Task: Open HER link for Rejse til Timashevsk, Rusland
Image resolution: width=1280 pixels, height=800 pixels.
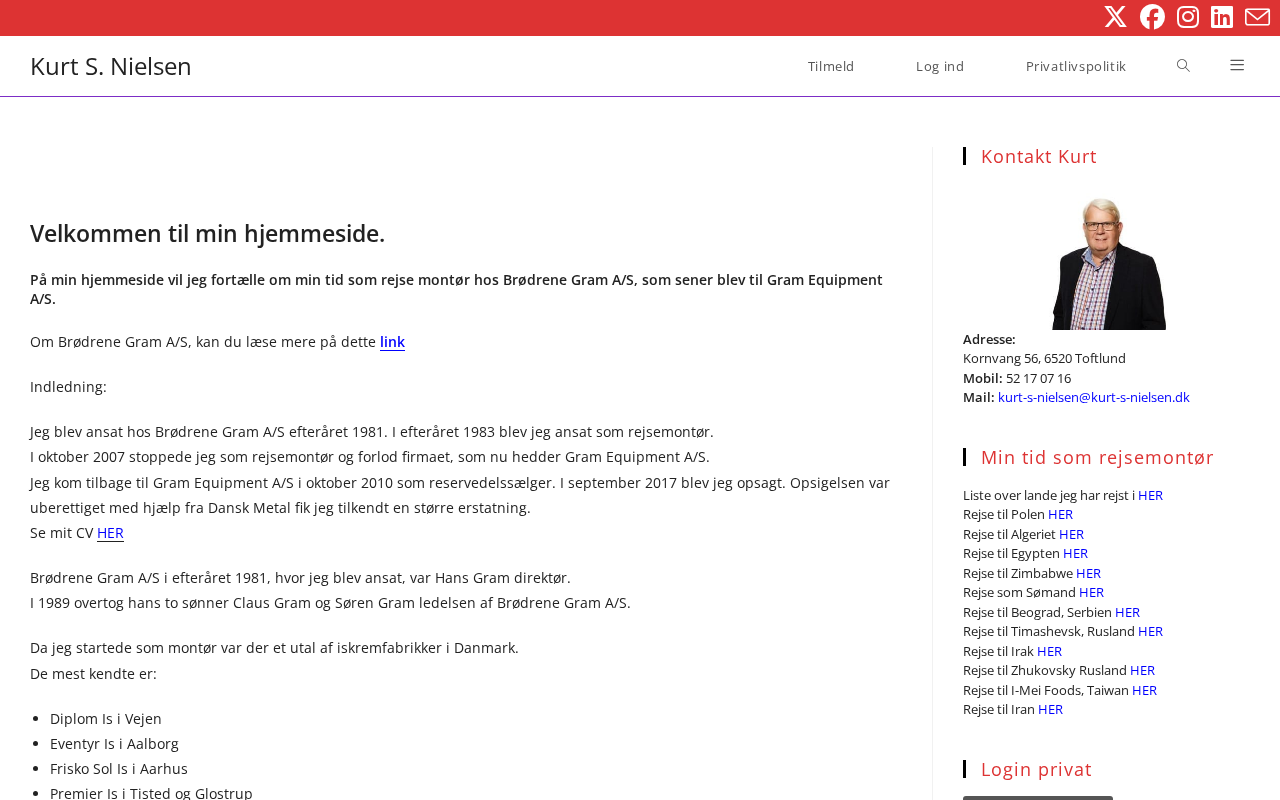Action: (x=1150, y=631)
